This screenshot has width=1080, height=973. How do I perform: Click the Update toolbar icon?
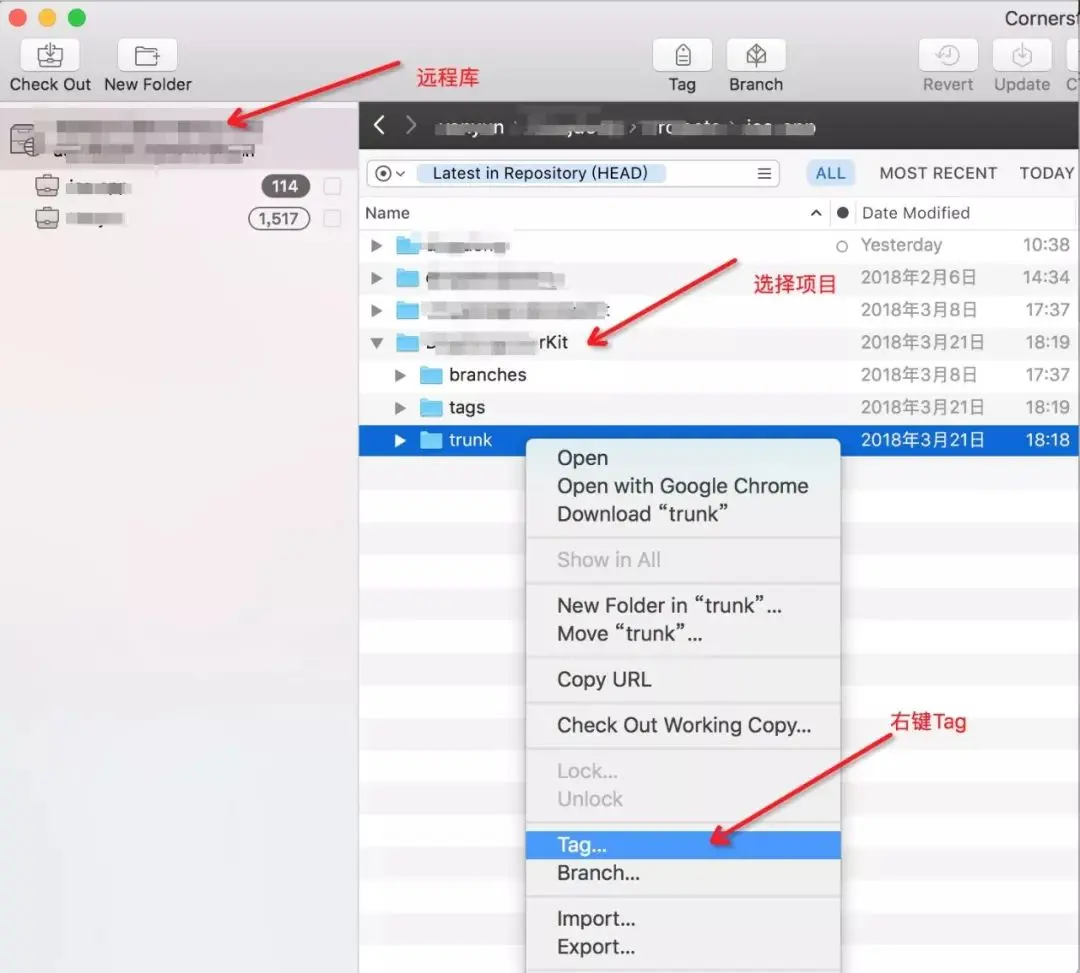1021,56
